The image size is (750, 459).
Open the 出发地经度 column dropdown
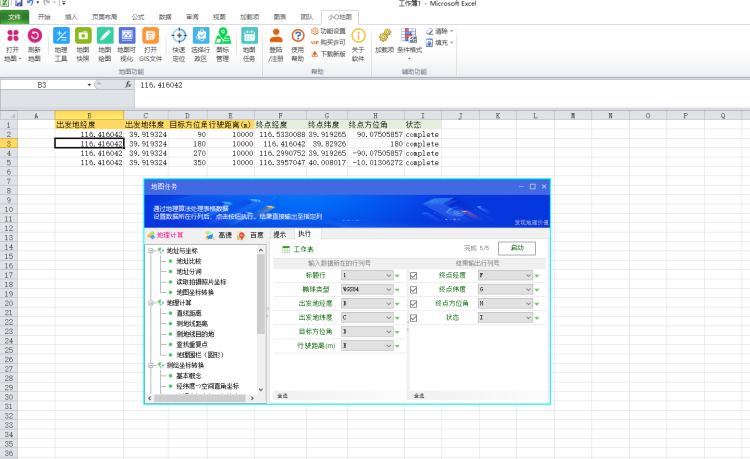[388, 303]
